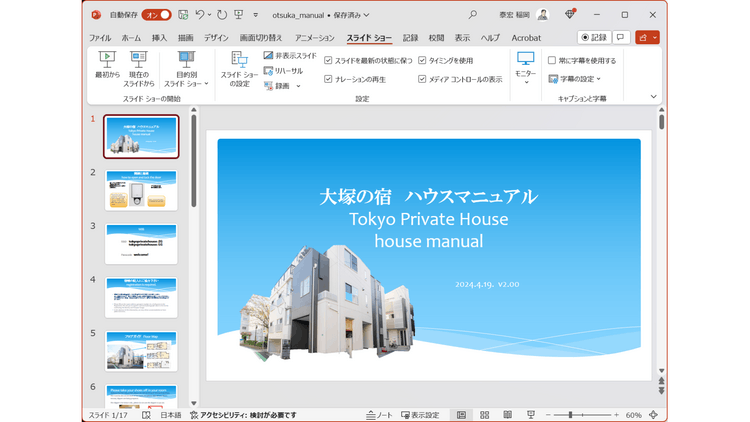
Task: Open the モニター dropdown
Action: click(x=525, y=68)
